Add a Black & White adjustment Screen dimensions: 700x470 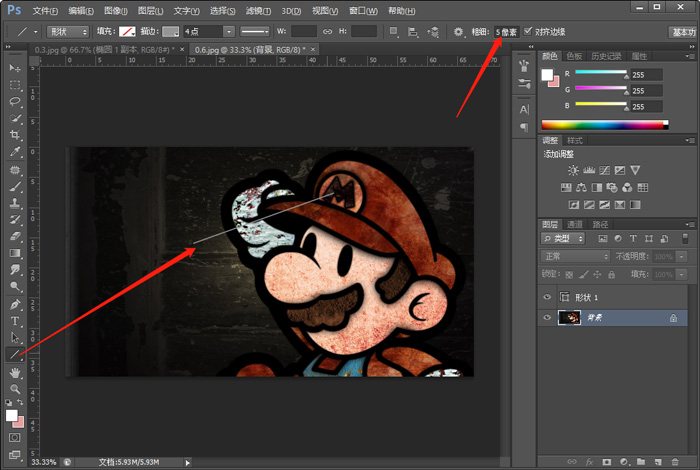tap(596, 187)
